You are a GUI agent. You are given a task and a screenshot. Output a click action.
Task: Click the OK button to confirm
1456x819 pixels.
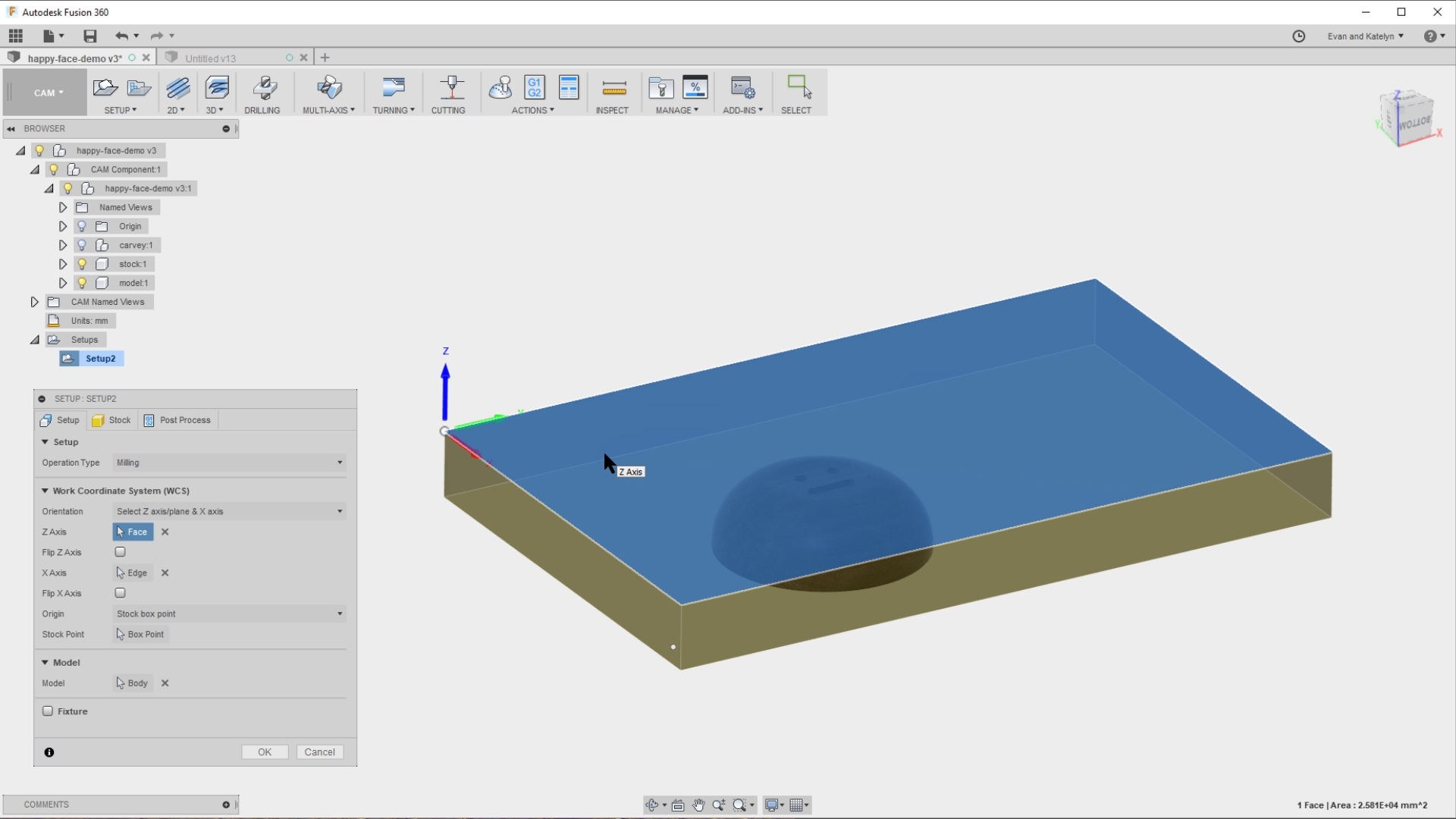click(264, 751)
